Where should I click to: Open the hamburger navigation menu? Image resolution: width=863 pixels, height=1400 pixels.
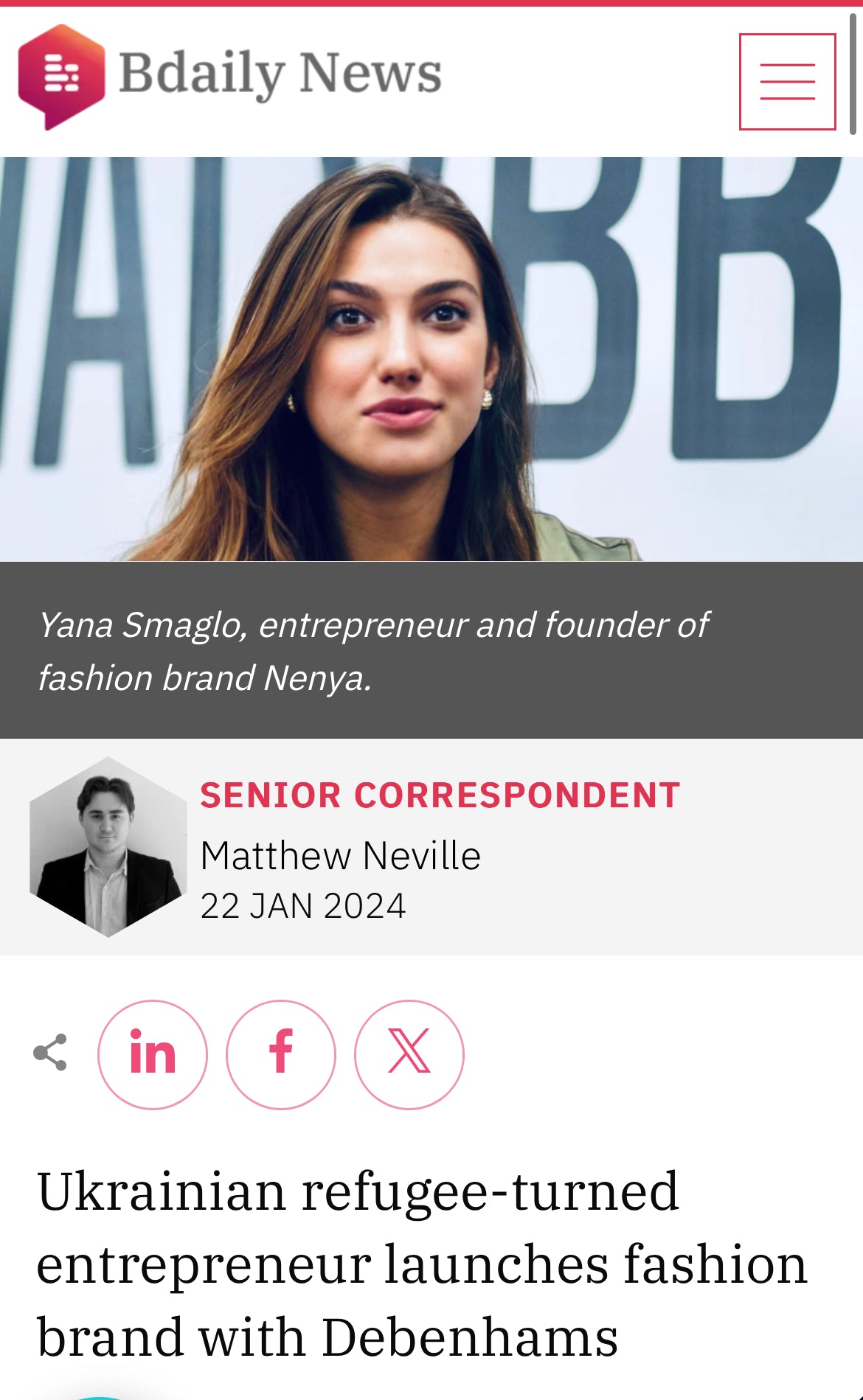[x=786, y=83]
